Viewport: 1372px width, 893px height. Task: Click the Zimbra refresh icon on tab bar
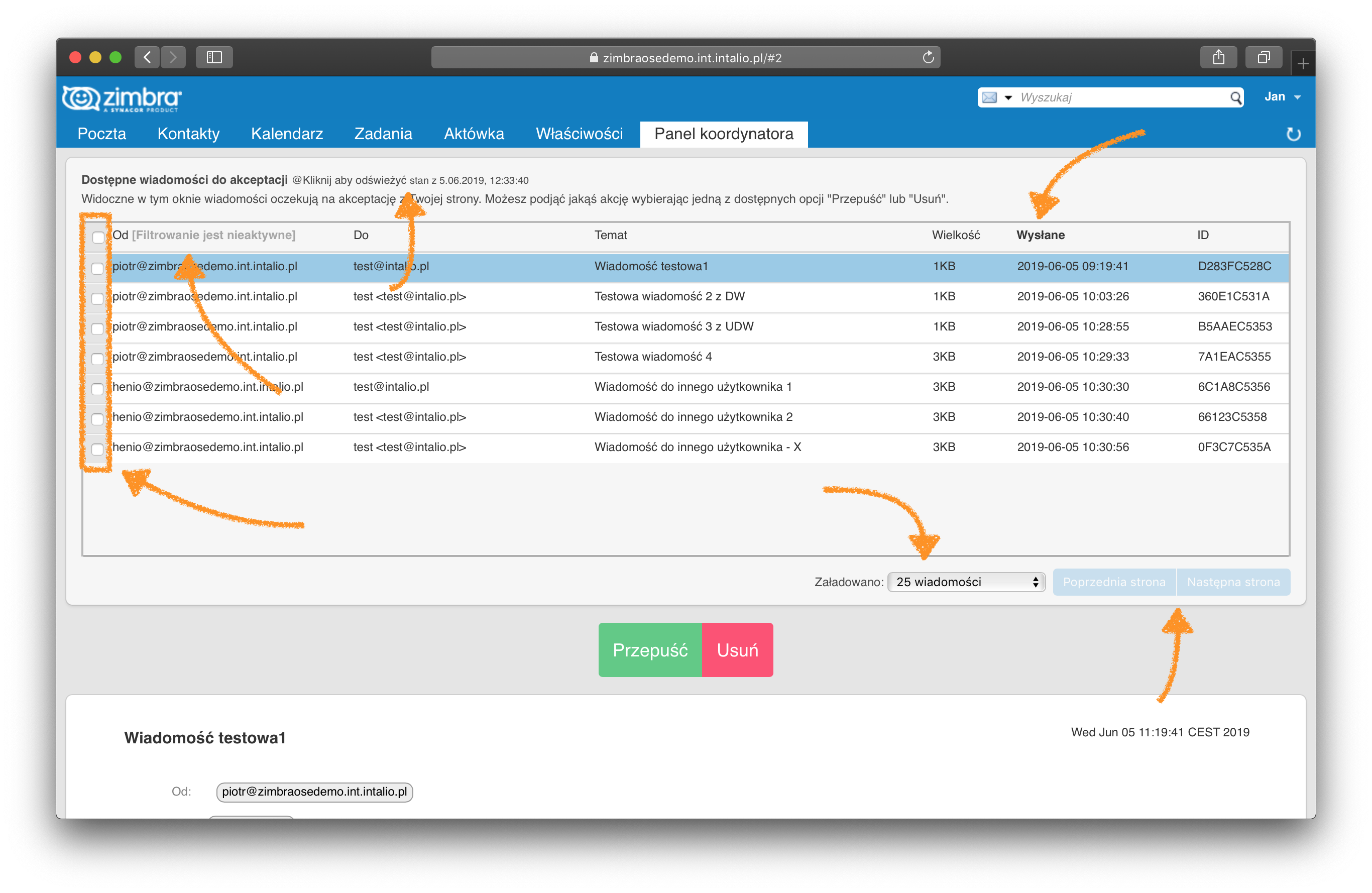(x=1294, y=134)
